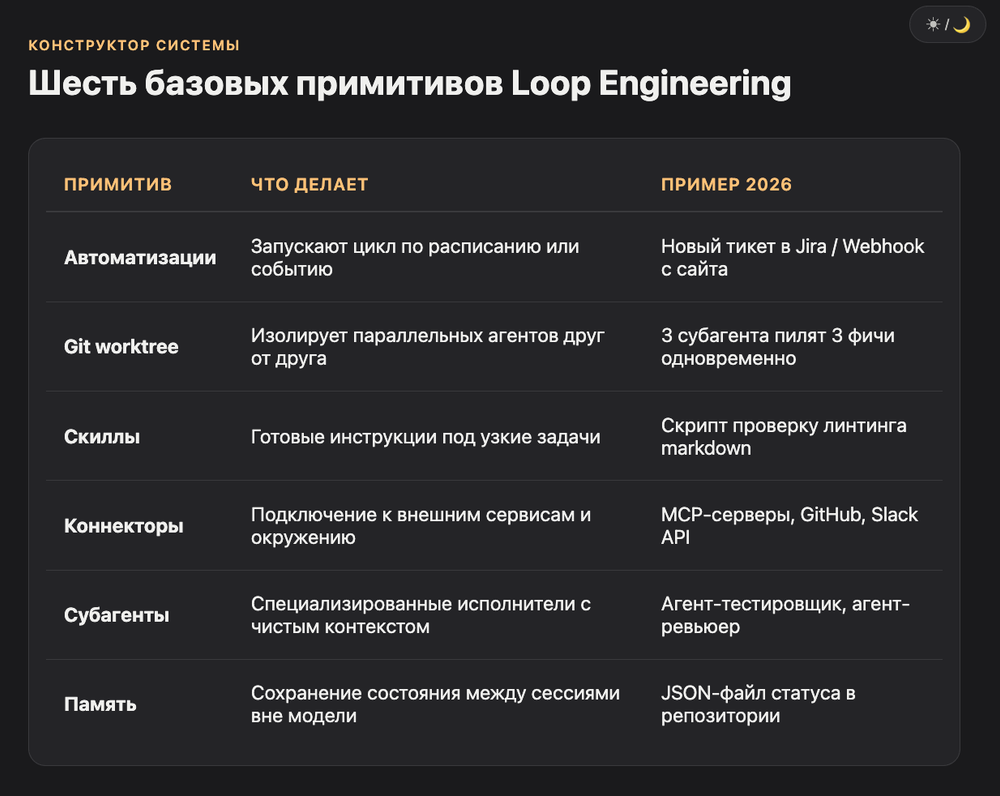Click the Агент-тестировщик example cell

[785, 615]
